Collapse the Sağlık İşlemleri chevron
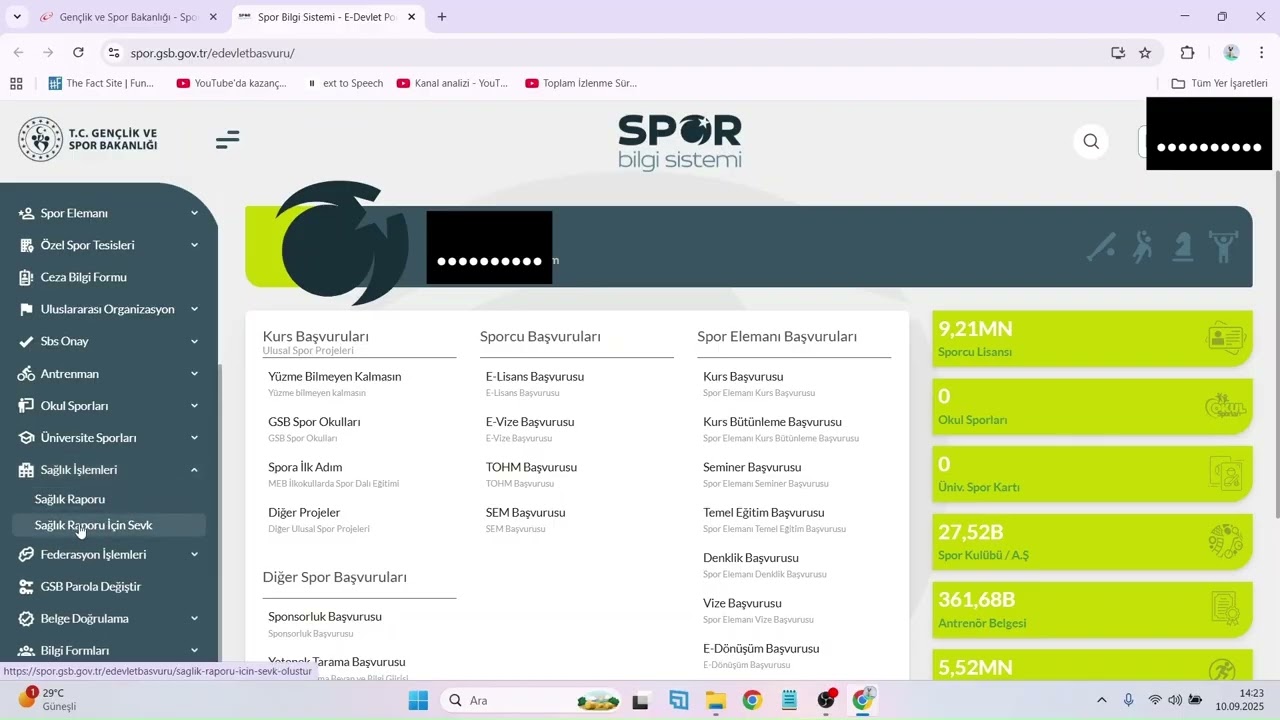Image resolution: width=1280 pixels, height=720 pixels. point(194,470)
